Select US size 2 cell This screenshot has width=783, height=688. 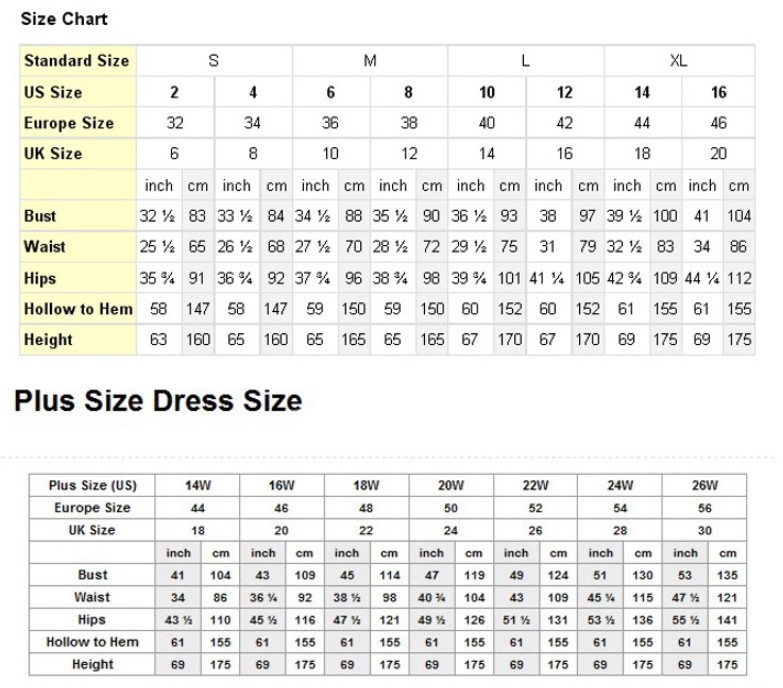(x=174, y=92)
